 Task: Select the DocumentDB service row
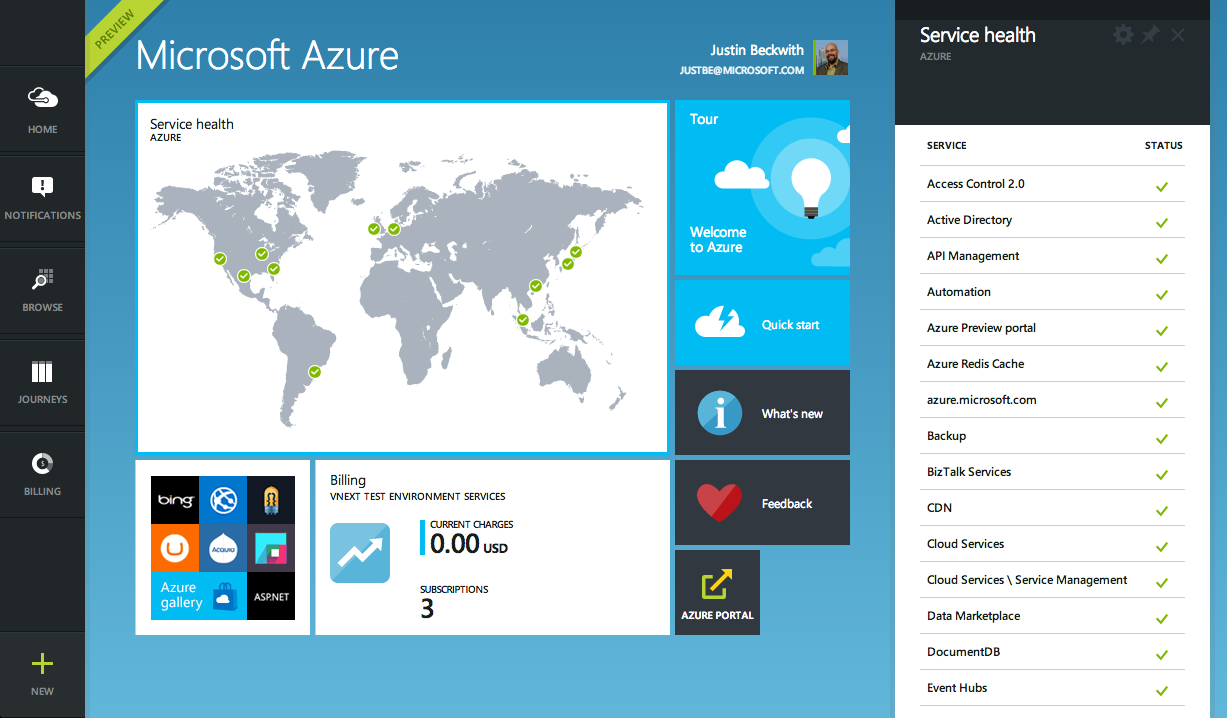pos(1052,652)
